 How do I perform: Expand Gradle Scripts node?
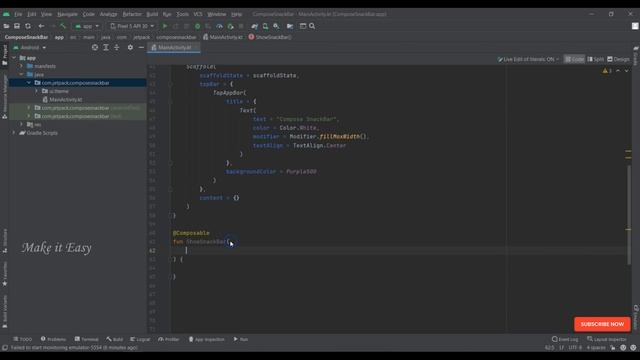(14, 133)
